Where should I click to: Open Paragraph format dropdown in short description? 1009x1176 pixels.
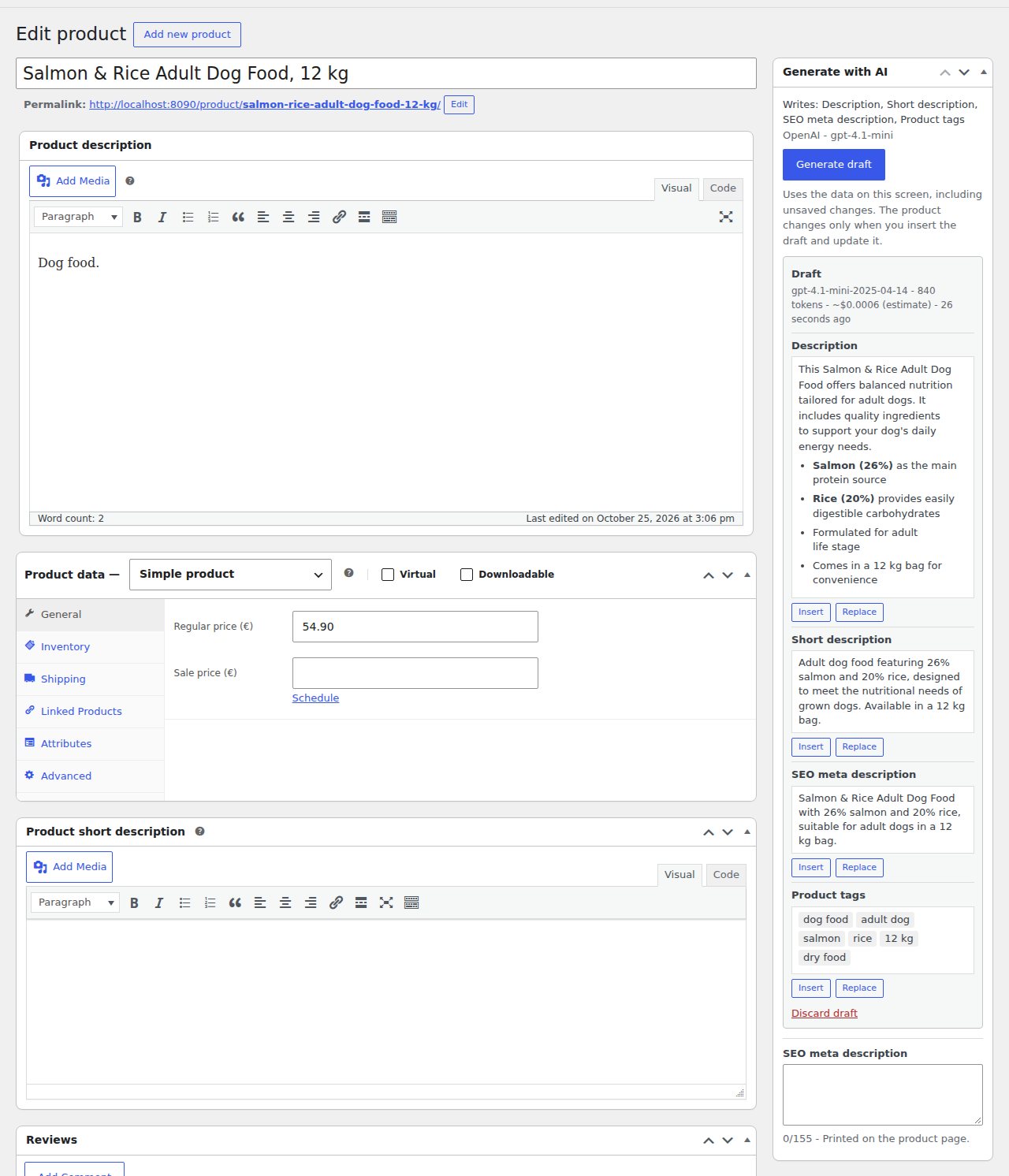(75, 902)
